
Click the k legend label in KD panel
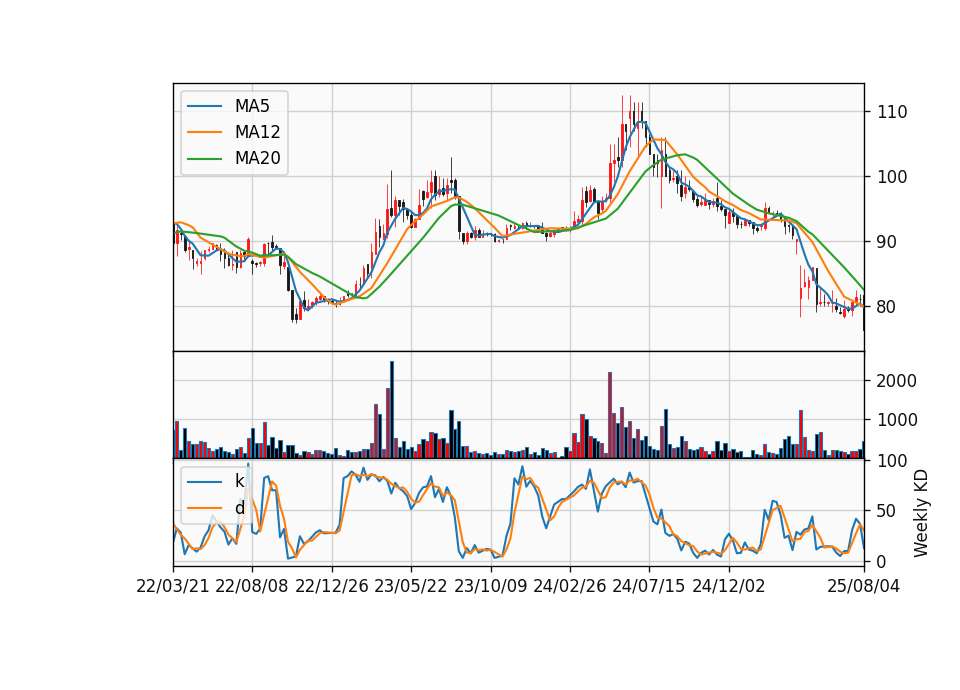pyautogui.click(x=239, y=481)
